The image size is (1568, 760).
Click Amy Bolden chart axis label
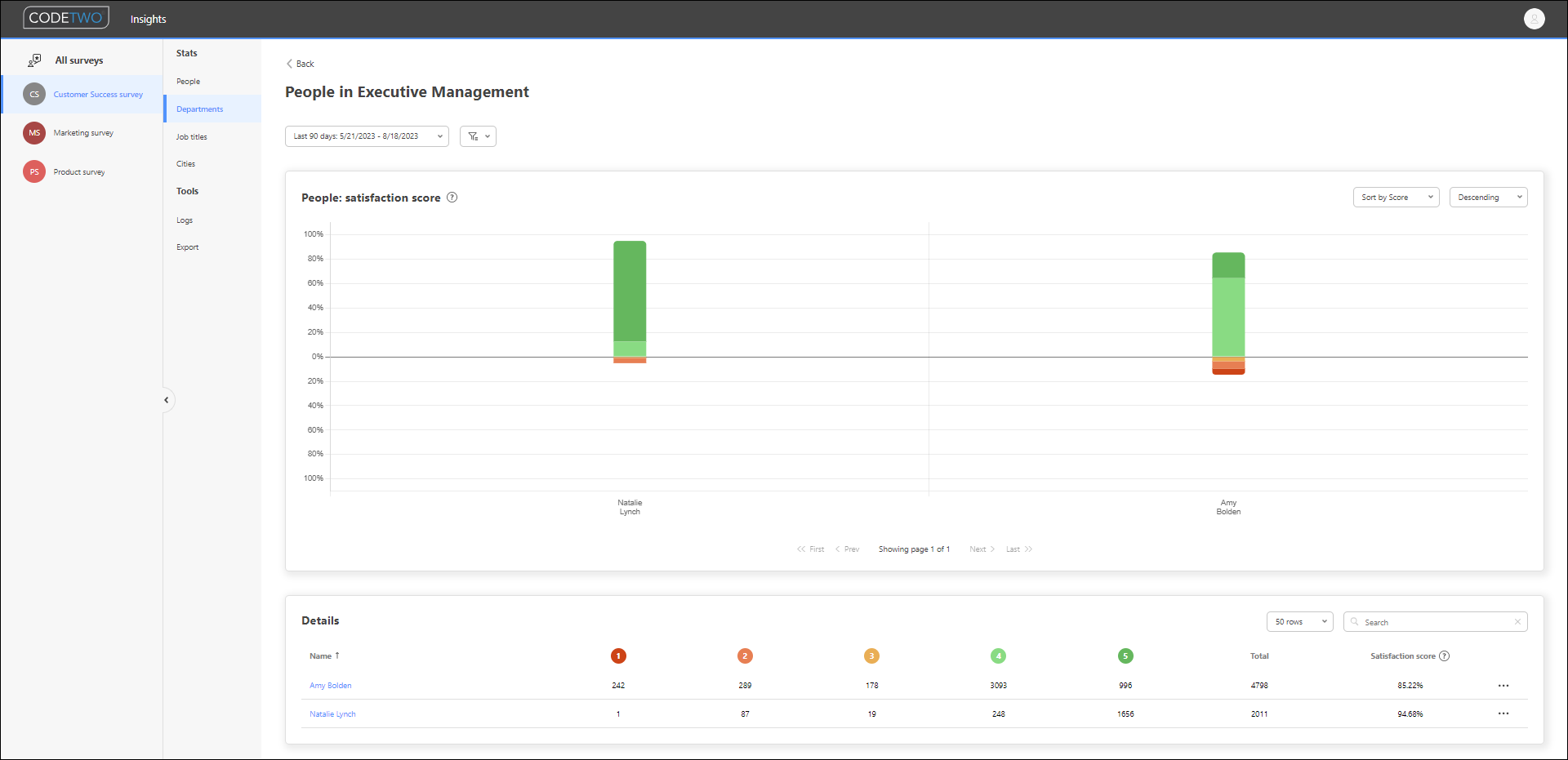click(x=1228, y=507)
